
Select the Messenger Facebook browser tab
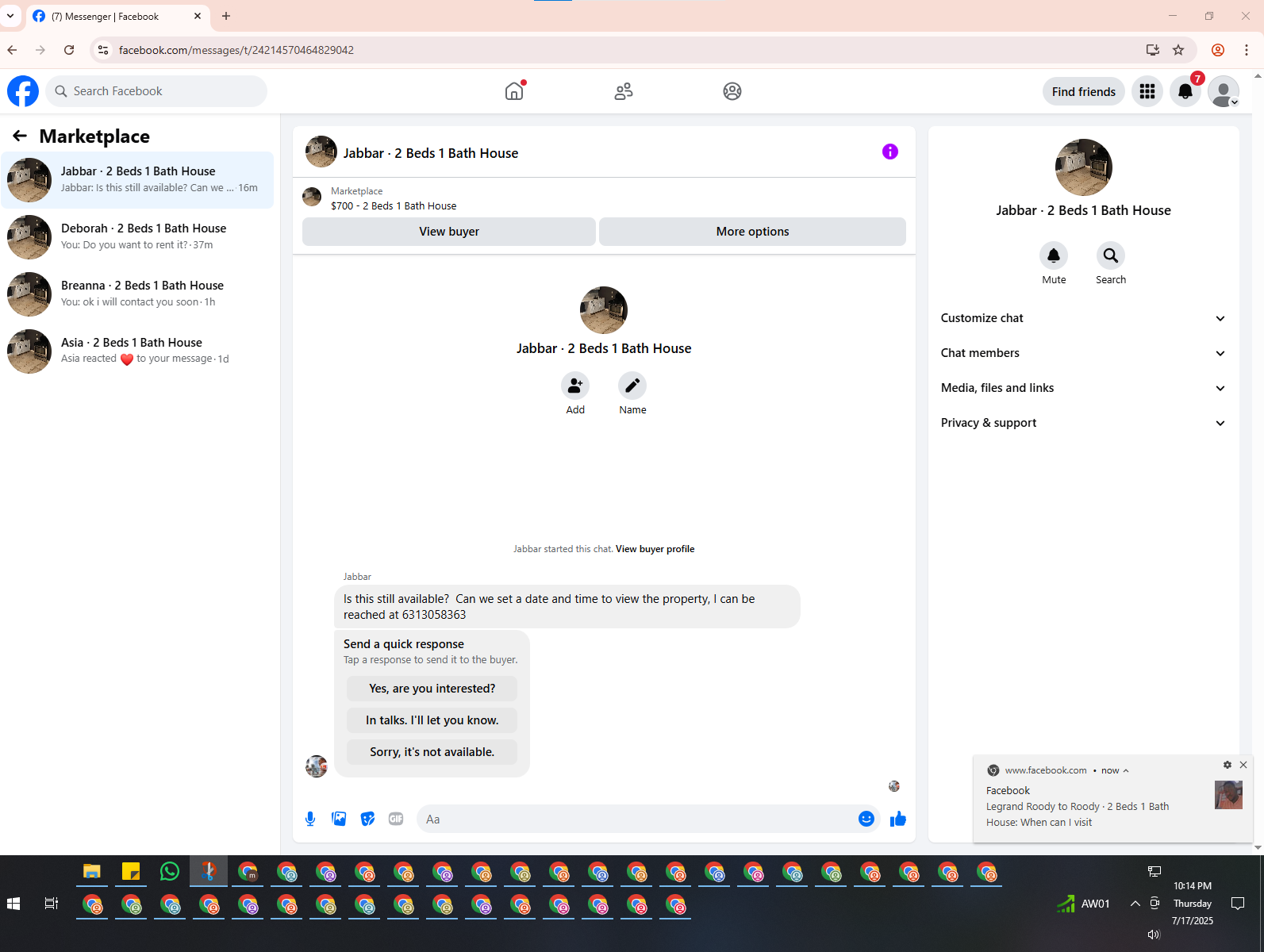coord(117,16)
